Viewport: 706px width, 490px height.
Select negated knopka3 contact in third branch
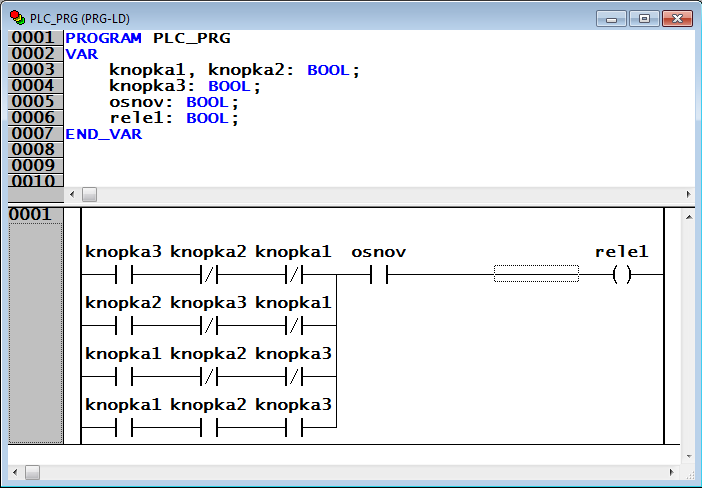click(x=294, y=377)
